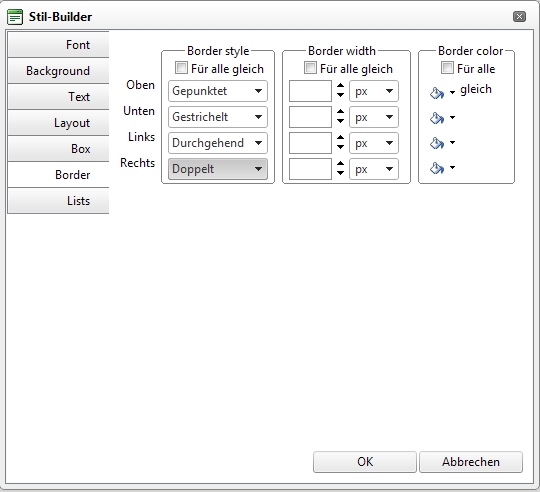Click the Abbrechen button
Screen dimensions: 540x492
(471, 462)
